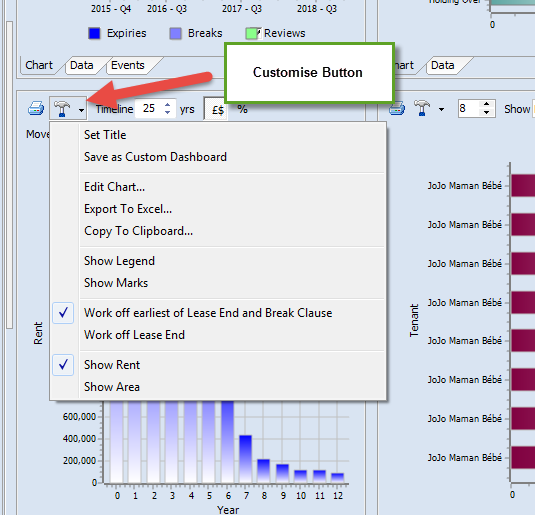Increase the right chart count spinner
The image size is (535, 515).
(x=487, y=104)
